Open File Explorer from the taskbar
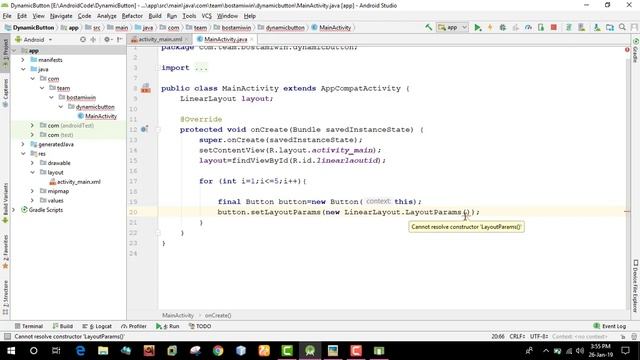The image size is (640, 360). point(103,351)
